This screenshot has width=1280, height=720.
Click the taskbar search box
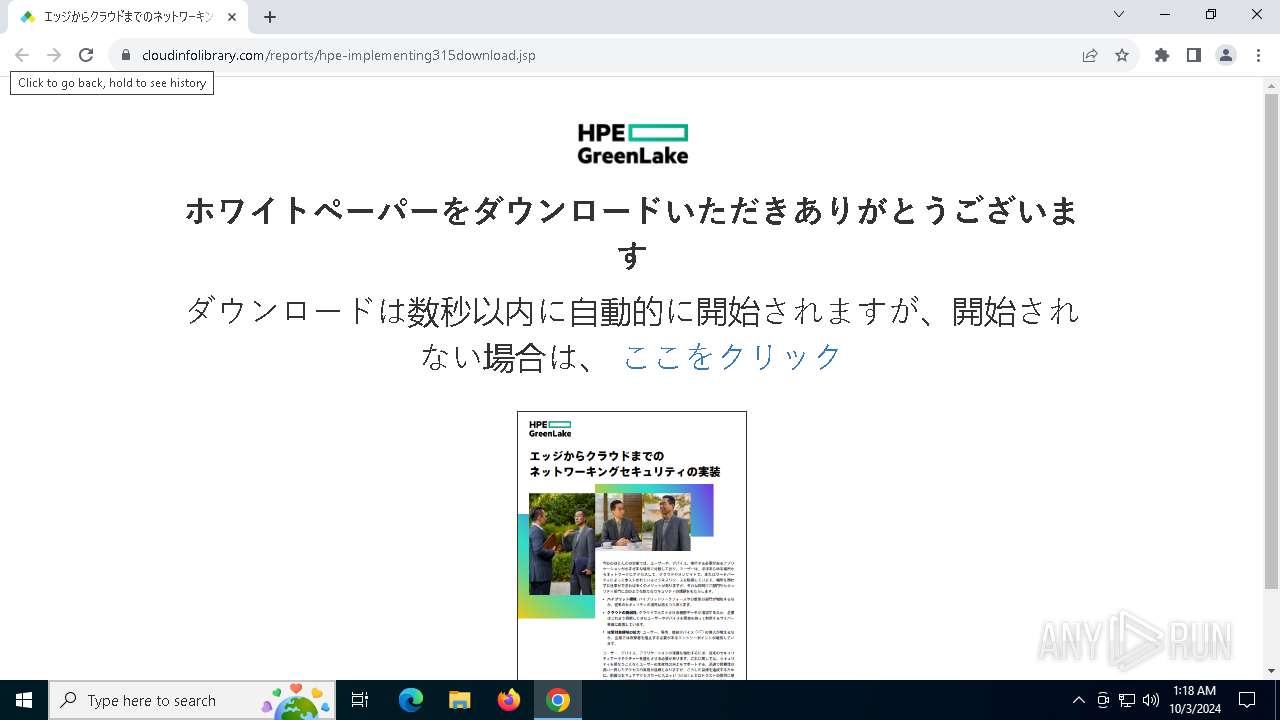tap(192, 700)
